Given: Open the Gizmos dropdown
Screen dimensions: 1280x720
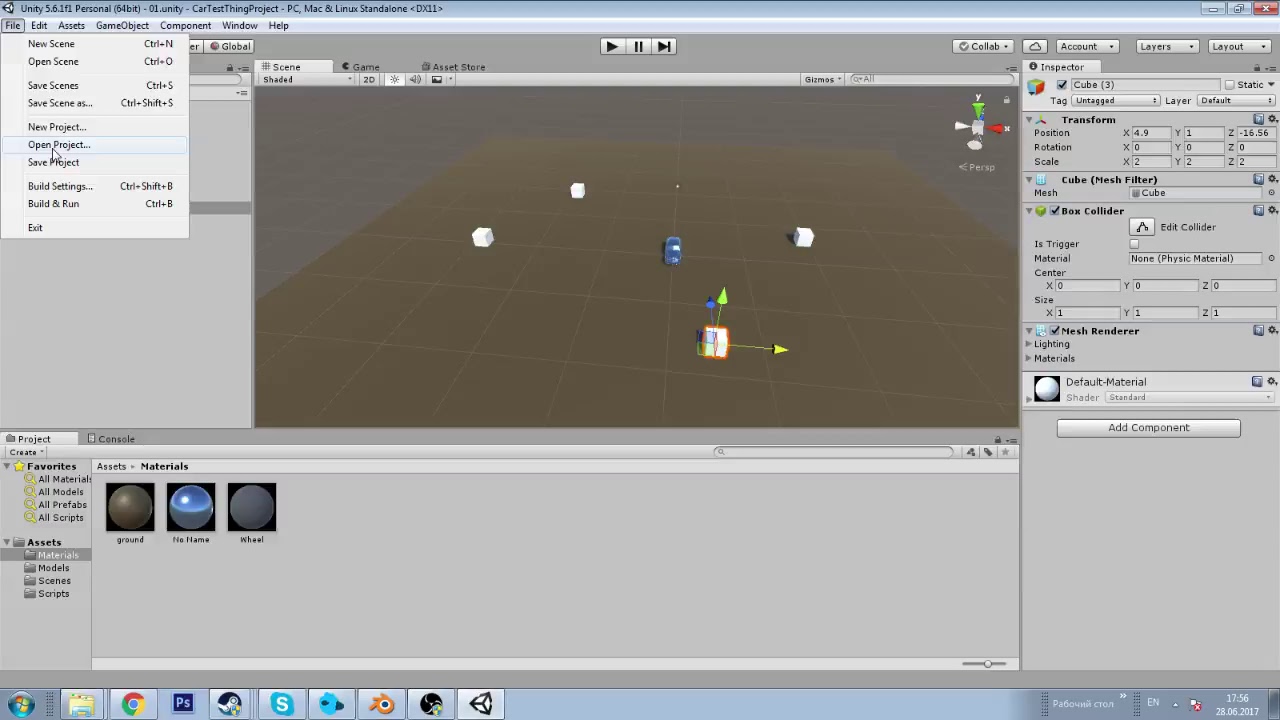Looking at the screenshot, I should click(823, 79).
